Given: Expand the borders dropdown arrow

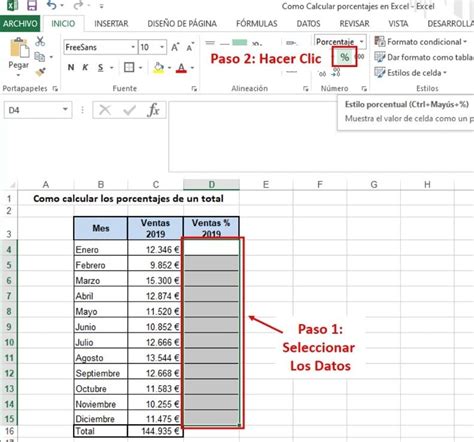Looking at the screenshot, I should (x=140, y=68).
